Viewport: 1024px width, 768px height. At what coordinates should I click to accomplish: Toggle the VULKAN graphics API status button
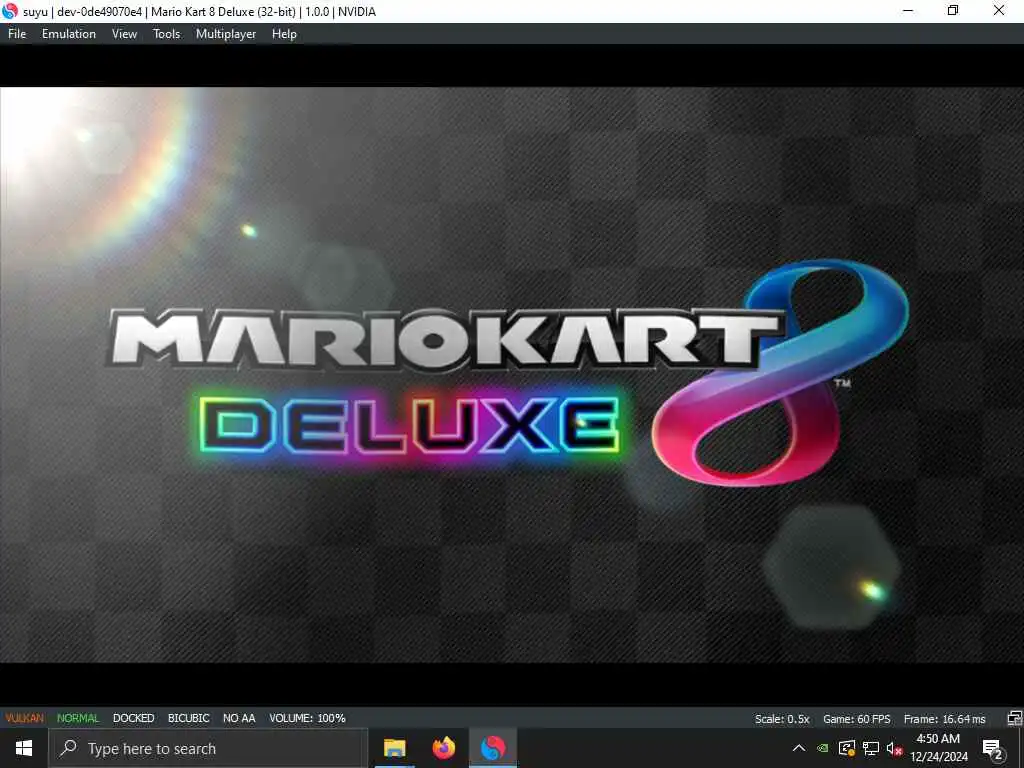tap(25, 718)
